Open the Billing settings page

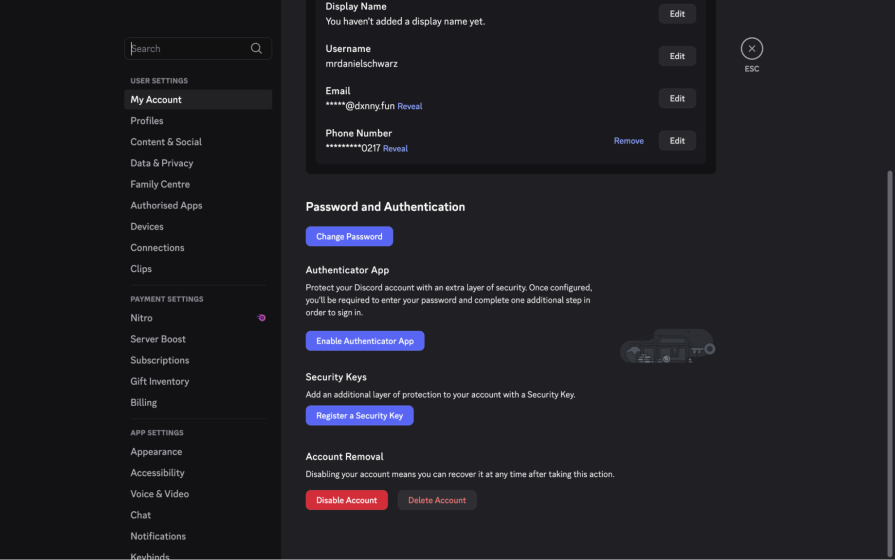click(143, 403)
